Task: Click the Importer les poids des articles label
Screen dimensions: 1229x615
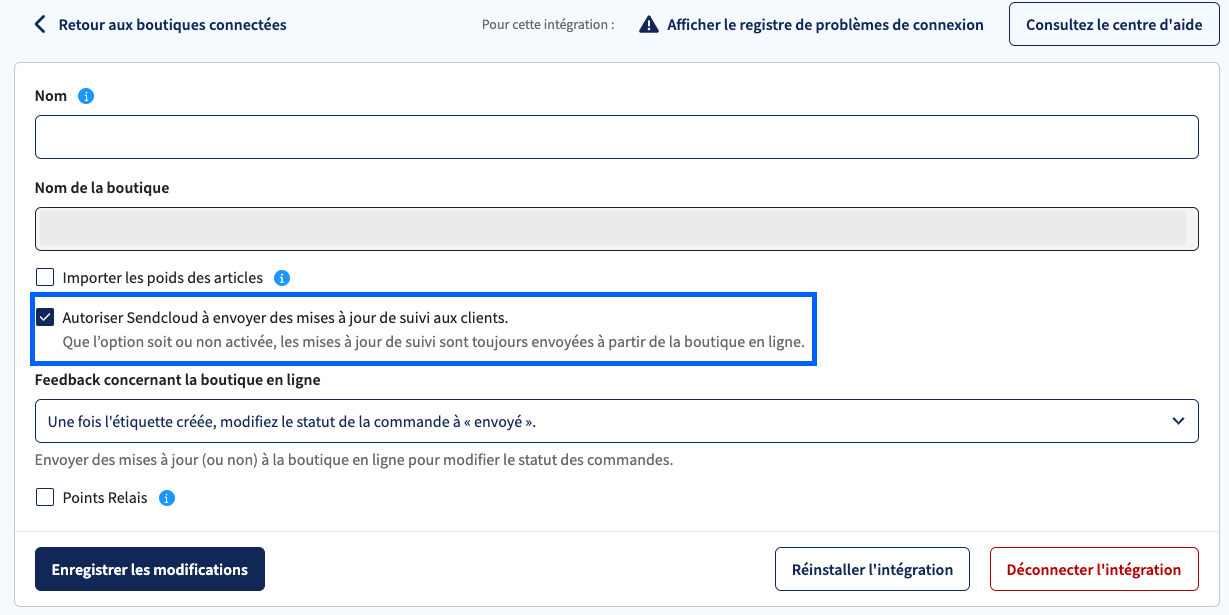Action: pyautogui.click(x=162, y=278)
